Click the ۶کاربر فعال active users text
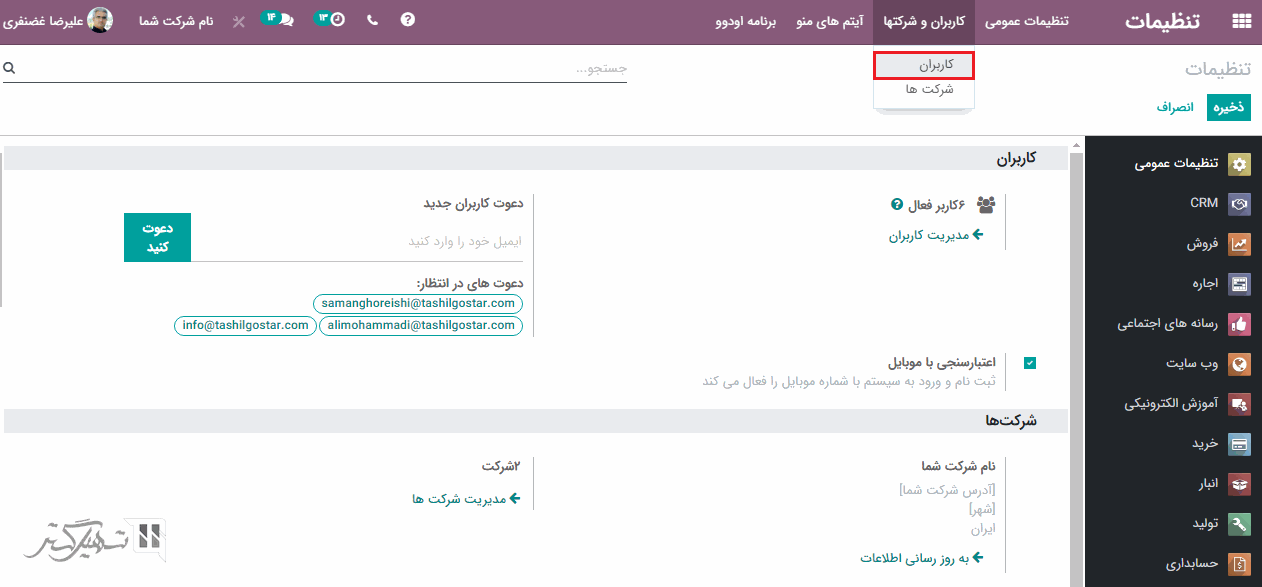The width and height of the screenshot is (1262, 587). 937,205
